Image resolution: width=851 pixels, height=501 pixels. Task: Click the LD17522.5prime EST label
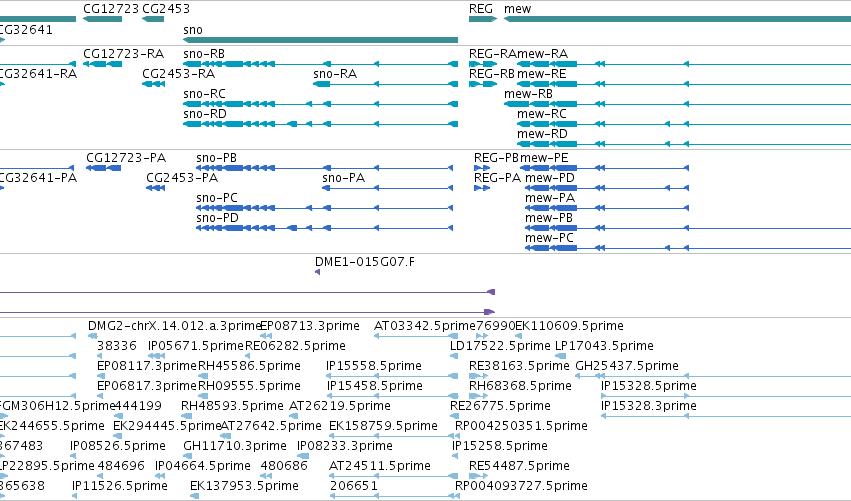(x=500, y=346)
